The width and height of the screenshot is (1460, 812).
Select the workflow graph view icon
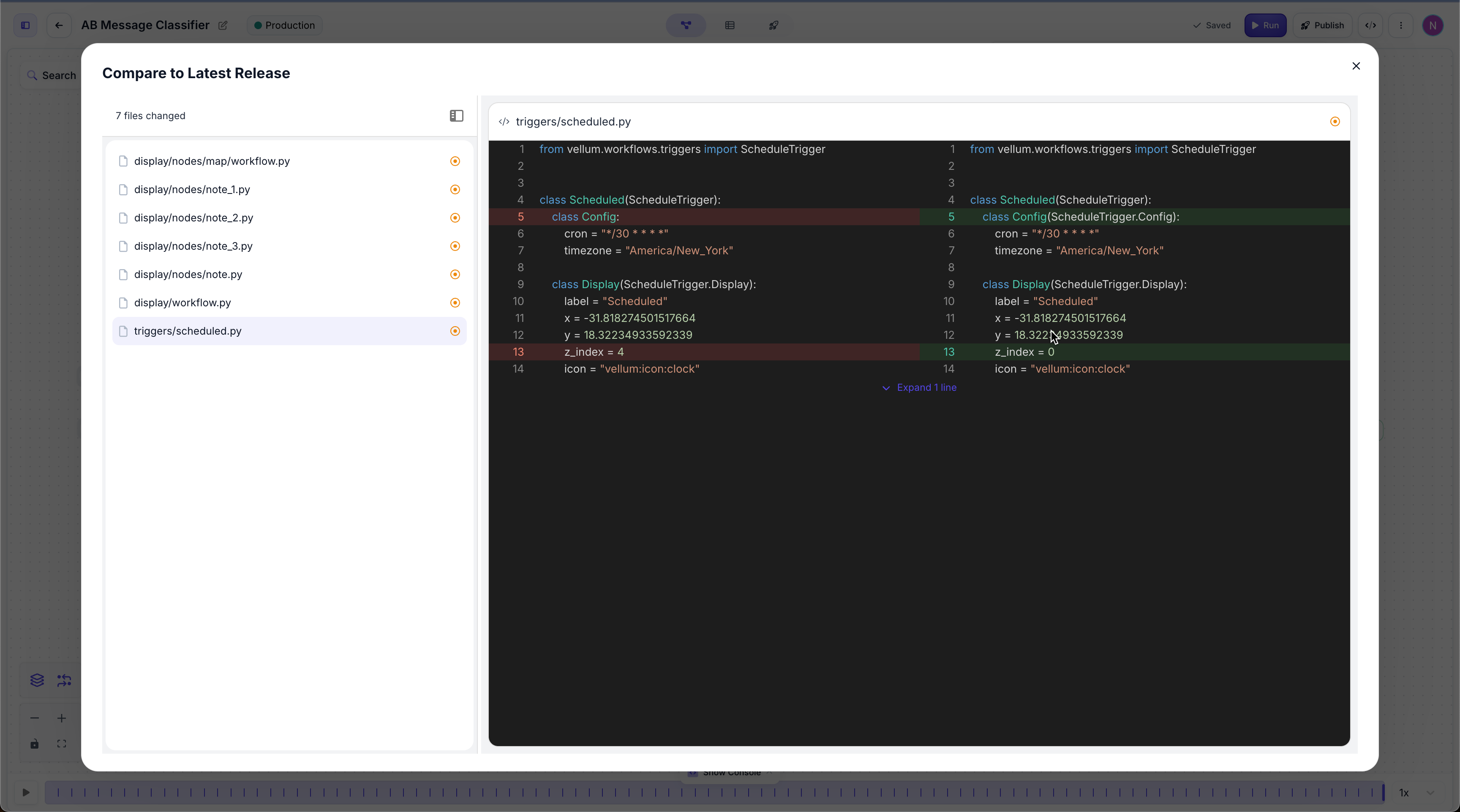point(686,25)
